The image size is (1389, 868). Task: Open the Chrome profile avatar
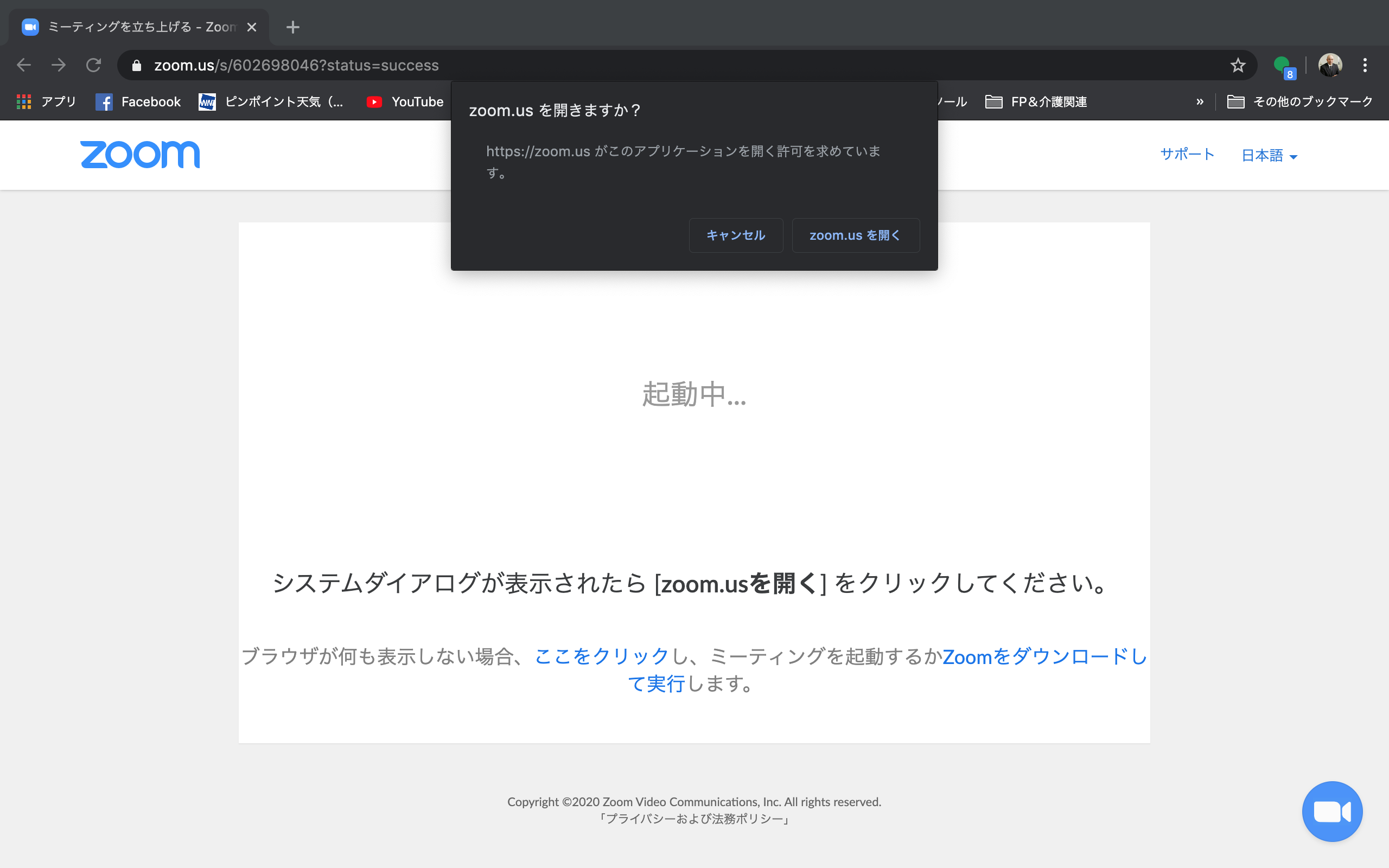tap(1330, 65)
